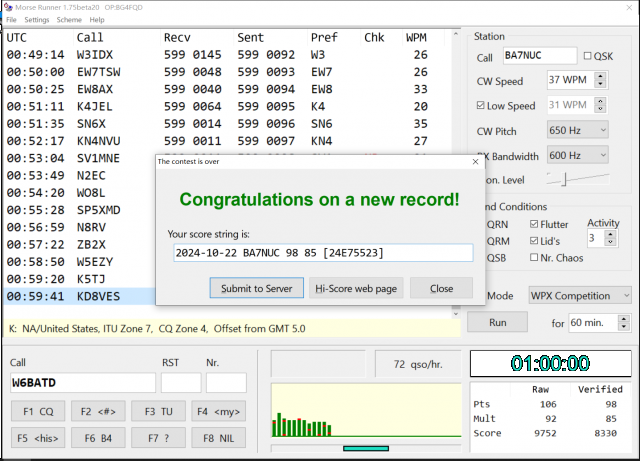Close the contest is over dialog with X
This screenshot has width=640, height=461.
point(475,162)
